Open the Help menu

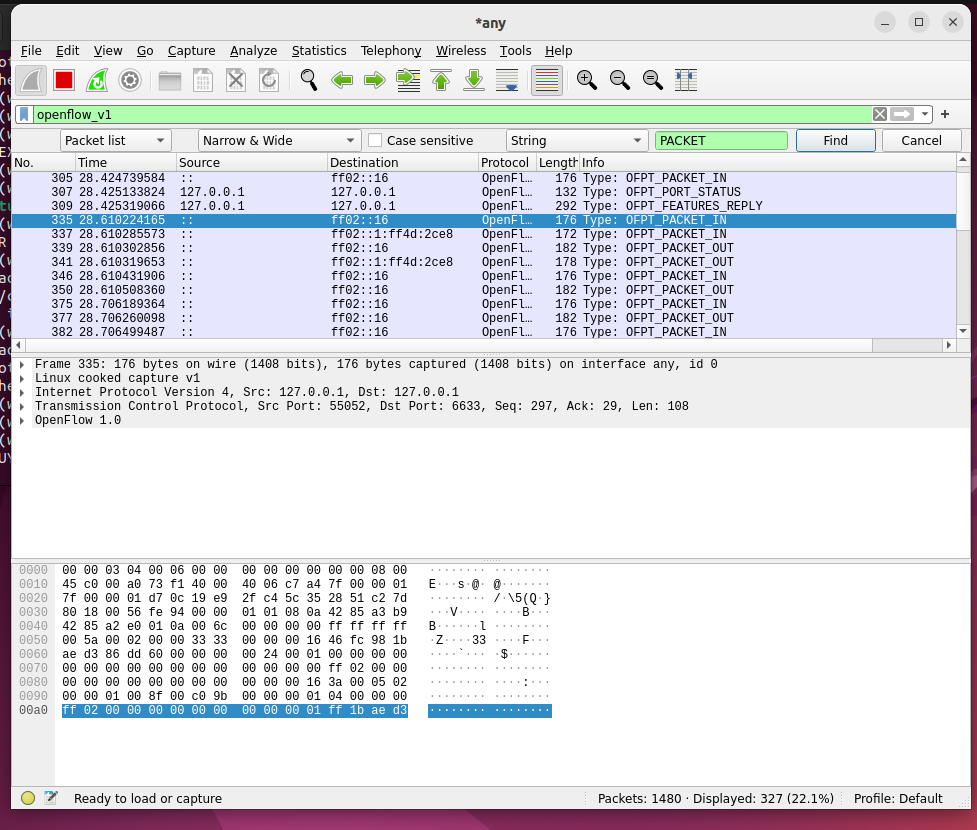tap(558, 50)
